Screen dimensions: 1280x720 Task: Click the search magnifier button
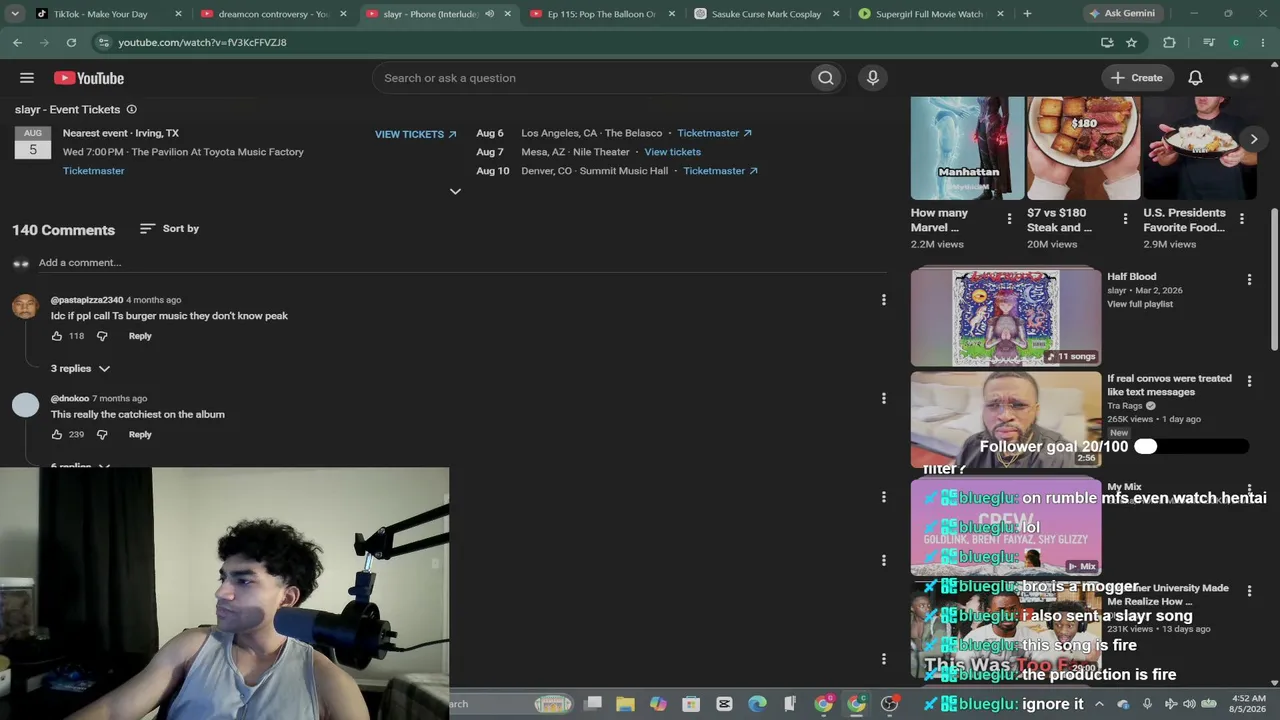825,78
